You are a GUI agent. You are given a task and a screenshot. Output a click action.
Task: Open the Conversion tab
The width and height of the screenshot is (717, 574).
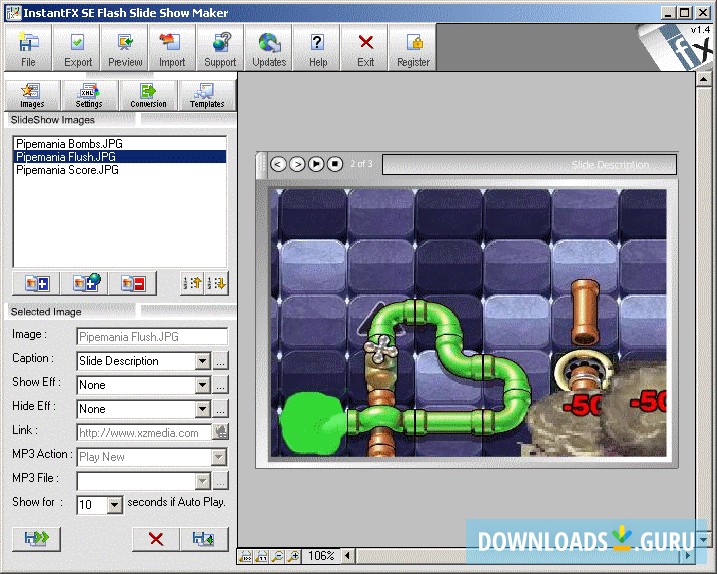148,96
